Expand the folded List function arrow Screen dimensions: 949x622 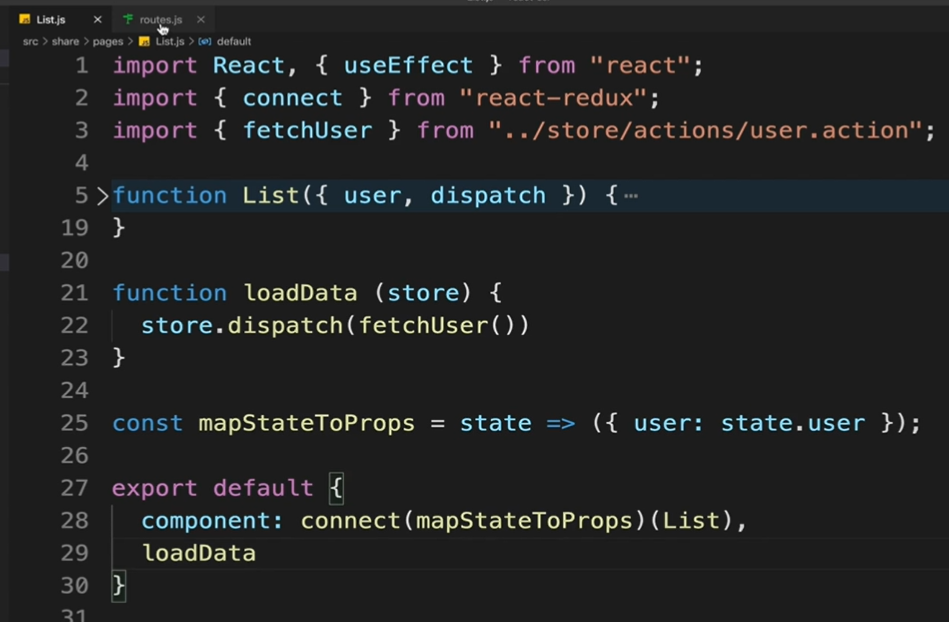click(102, 195)
